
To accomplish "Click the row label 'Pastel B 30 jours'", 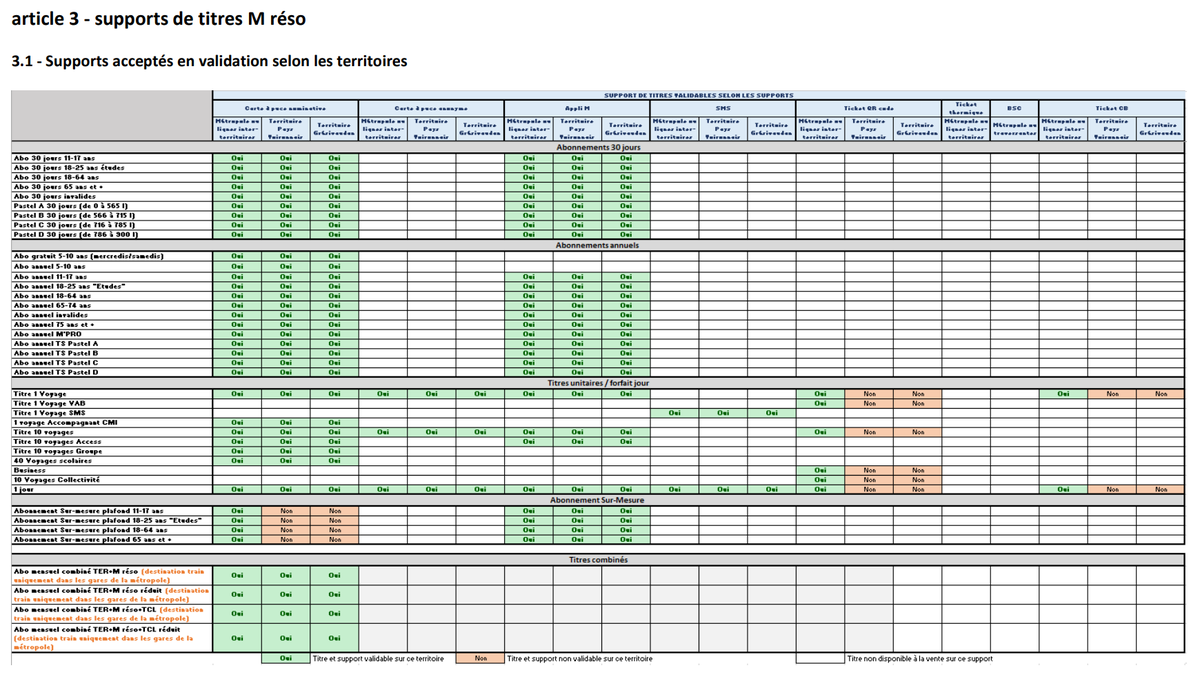I will click(x=74, y=216).
